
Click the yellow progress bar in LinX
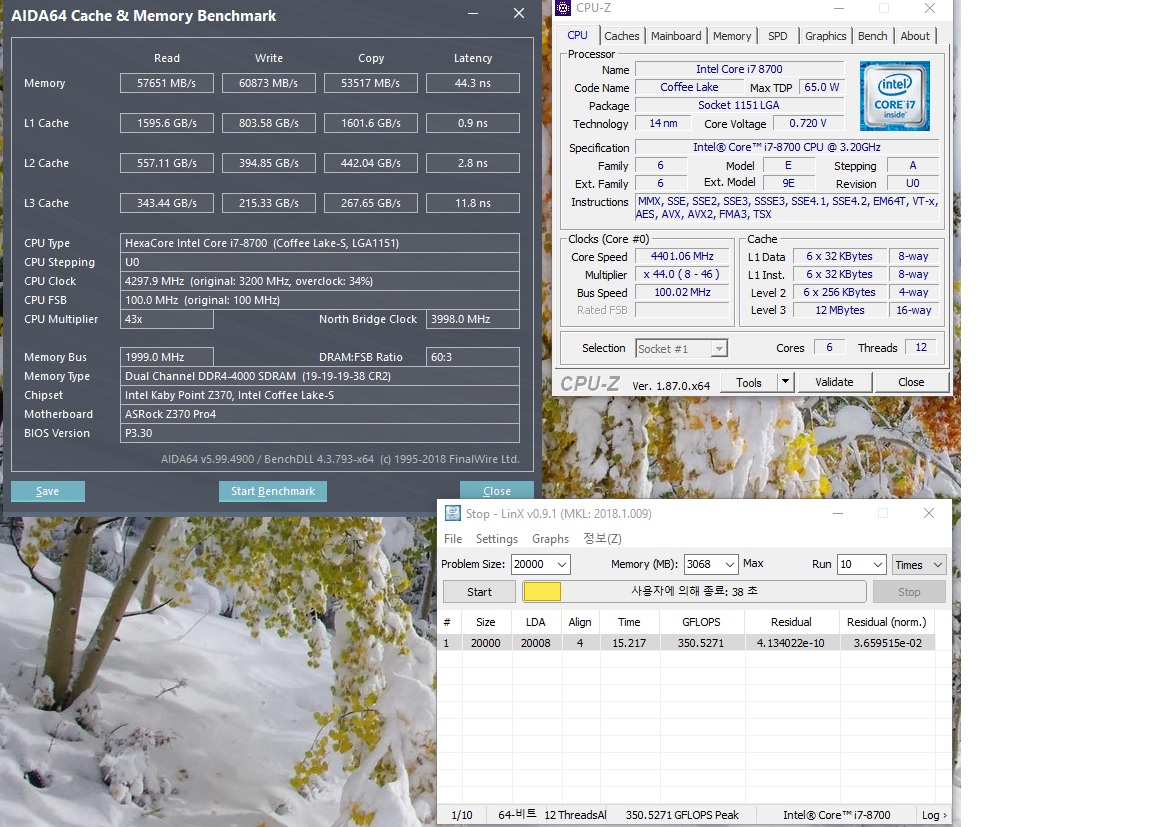tap(542, 591)
